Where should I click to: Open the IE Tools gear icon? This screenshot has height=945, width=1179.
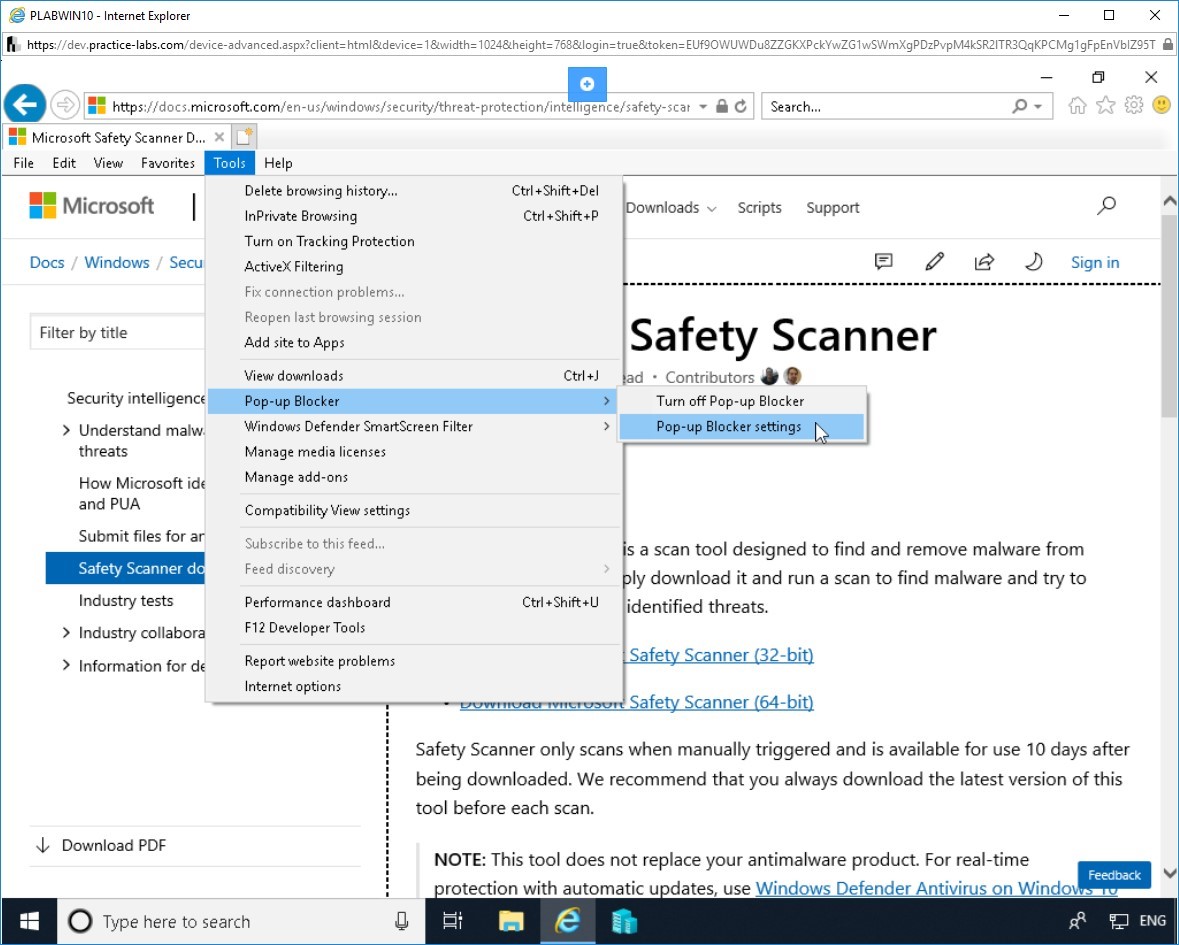point(1133,106)
